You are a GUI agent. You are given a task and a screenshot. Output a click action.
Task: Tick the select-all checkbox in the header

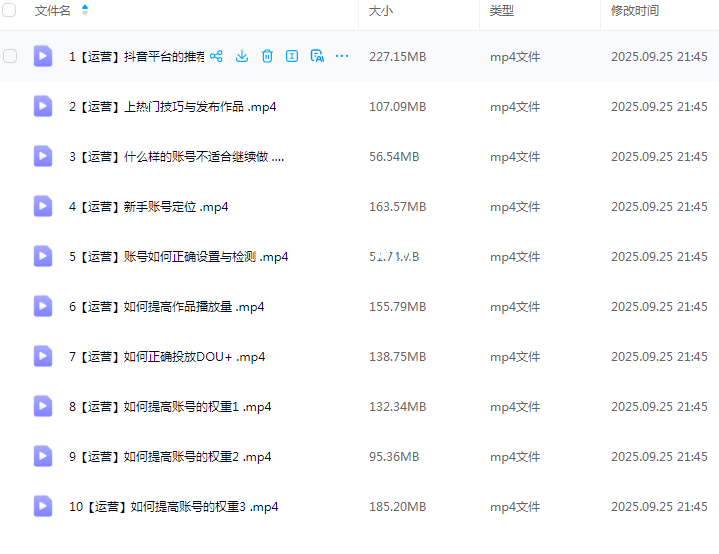click(x=10, y=10)
